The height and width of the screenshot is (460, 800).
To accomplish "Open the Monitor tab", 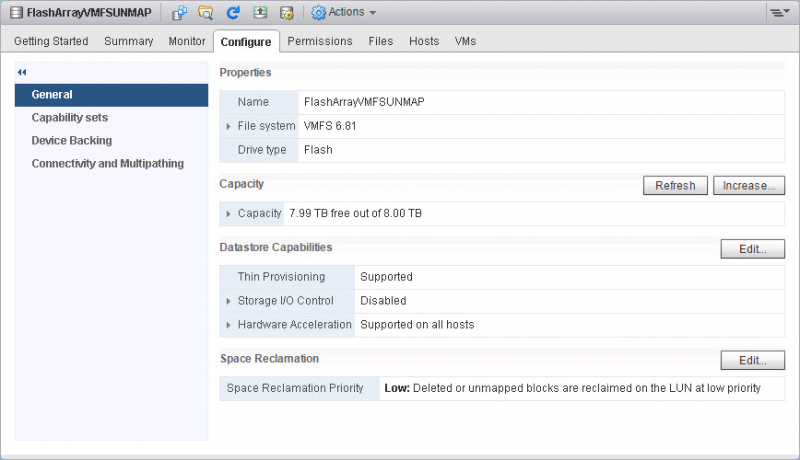I will click(187, 41).
